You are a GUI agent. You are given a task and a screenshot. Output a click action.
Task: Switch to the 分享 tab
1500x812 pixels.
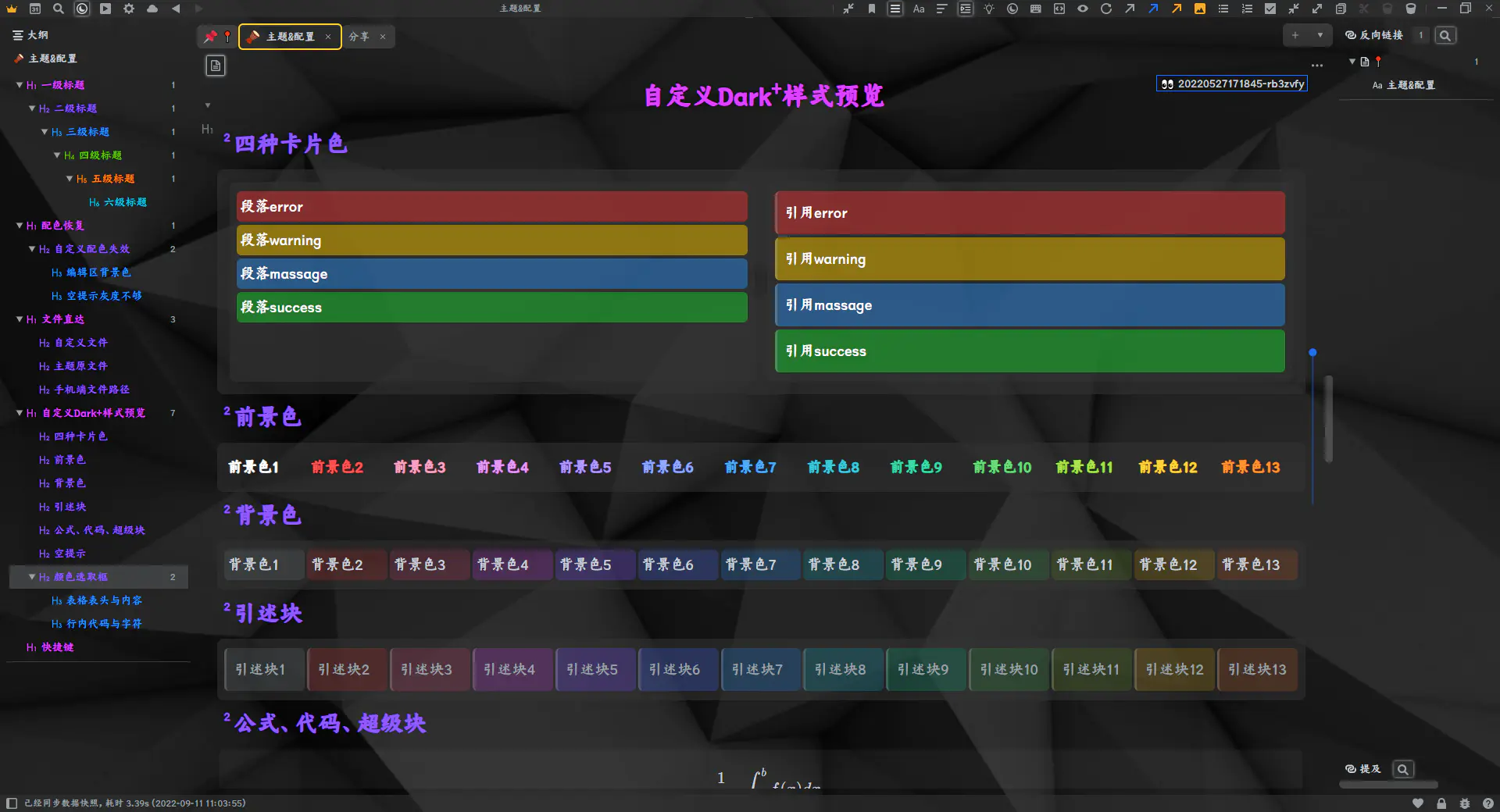359,37
